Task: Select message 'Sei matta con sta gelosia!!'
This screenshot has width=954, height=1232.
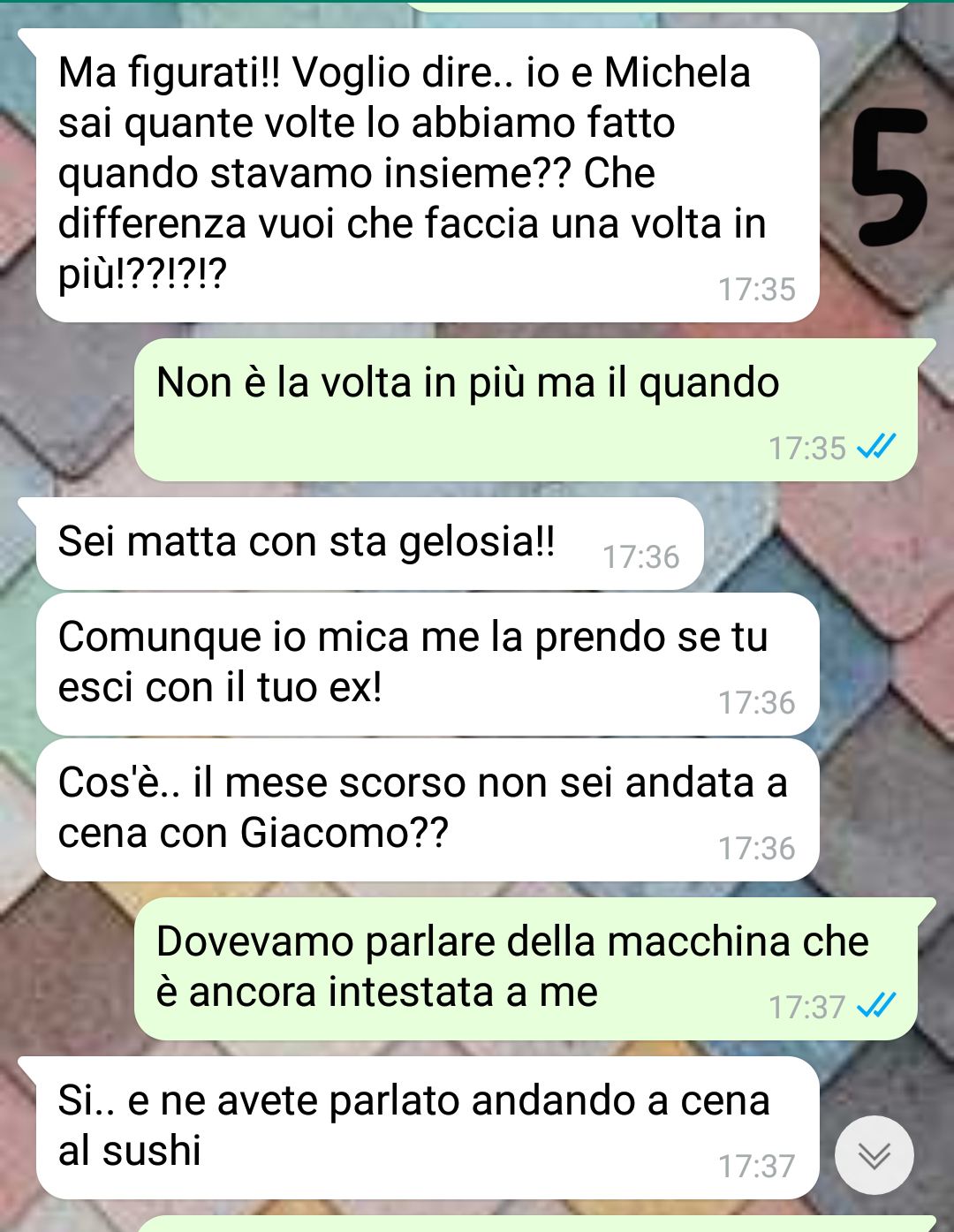Action: (369, 543)
